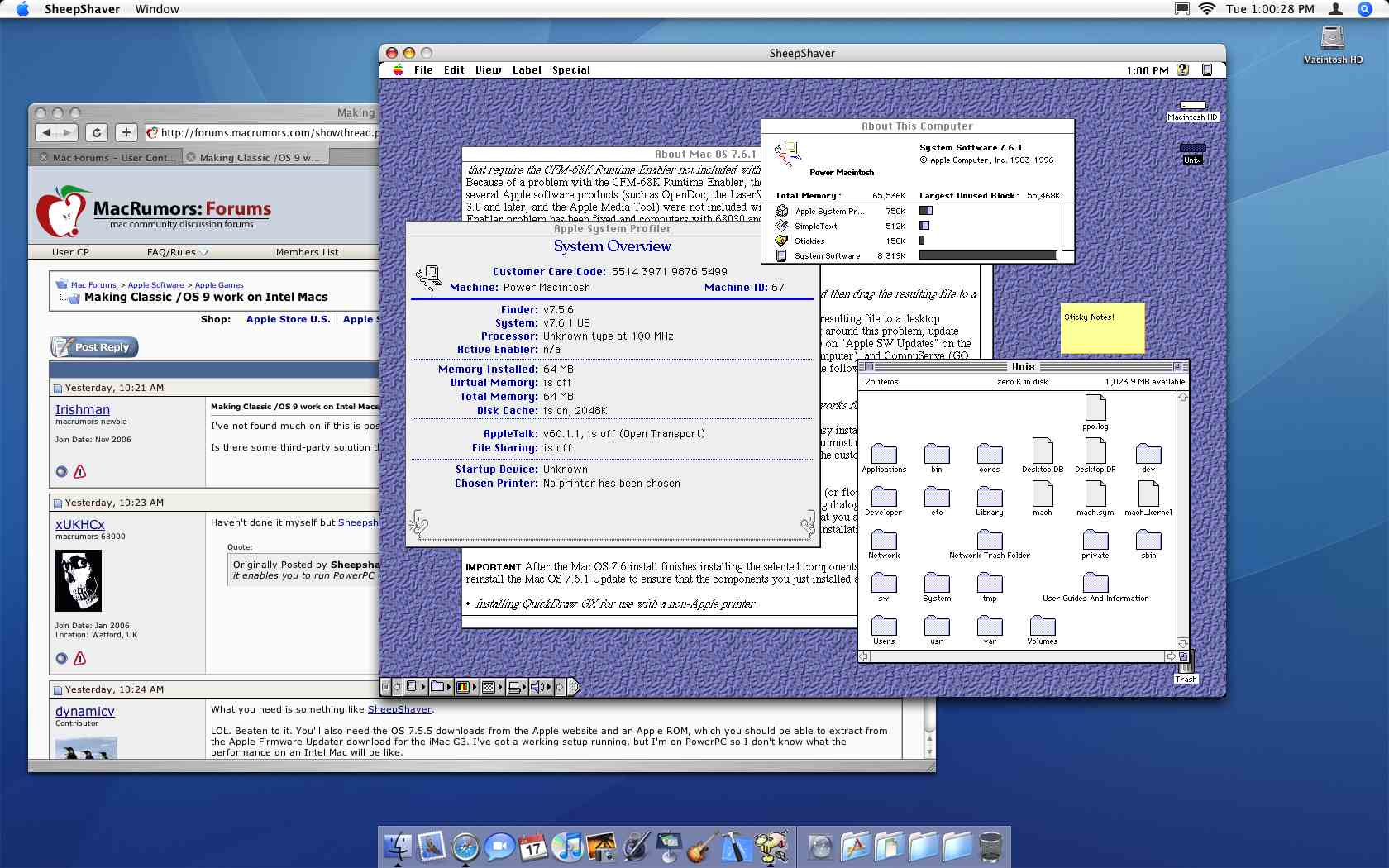Follow SheepShaver link in dynamicv's post

(399, 709)
